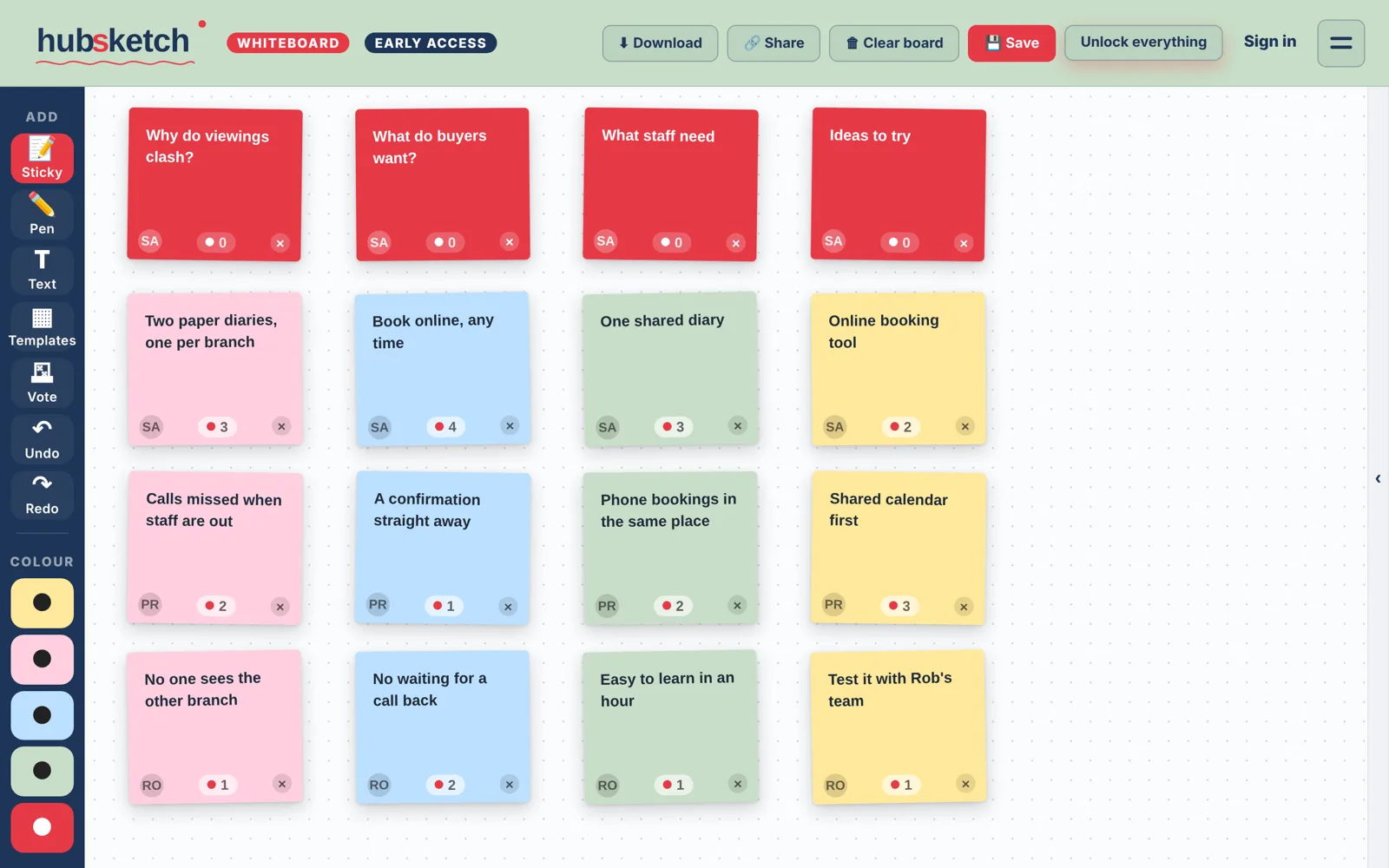Viewport: 1389px width, 868px height.
Task: Pick the green colour swatch
Action: tap(42, 771)
